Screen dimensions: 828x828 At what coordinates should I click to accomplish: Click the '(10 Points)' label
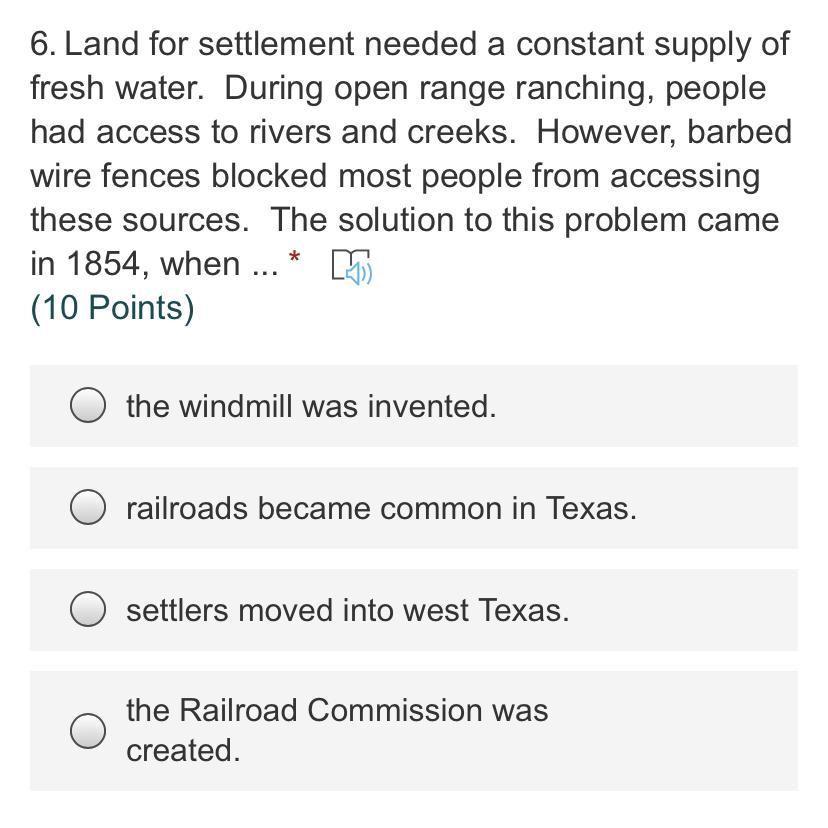[x=112, y=308]
